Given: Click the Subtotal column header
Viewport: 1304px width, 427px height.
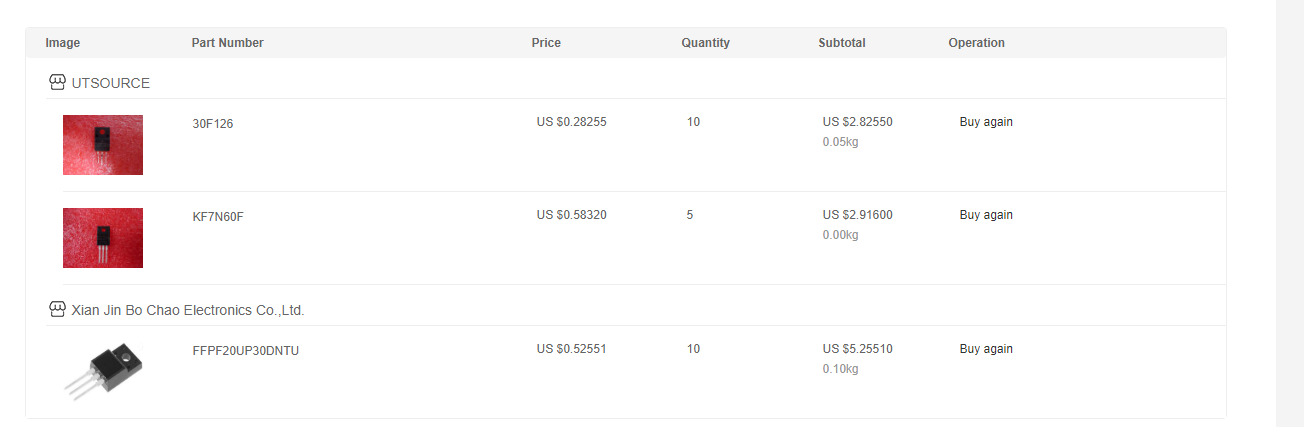Looking at the screenshot, I should [x=842, y=43].
